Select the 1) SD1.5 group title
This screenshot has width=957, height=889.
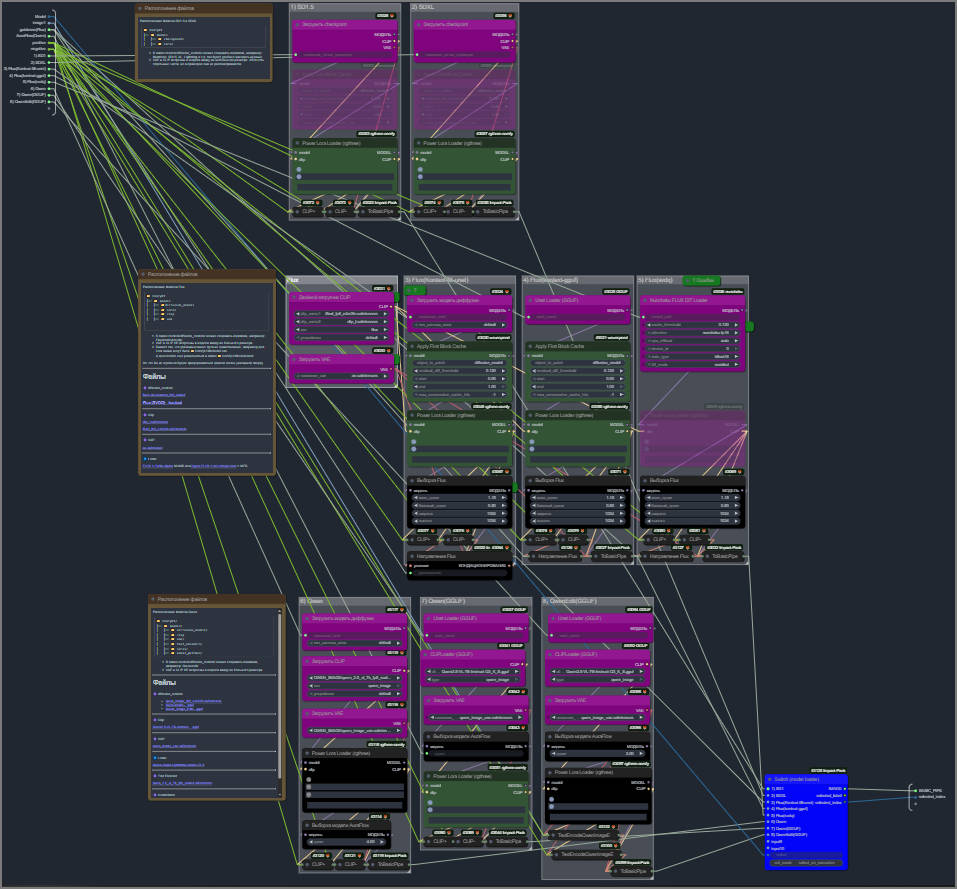pyautogui.click(x=302, y=7)
